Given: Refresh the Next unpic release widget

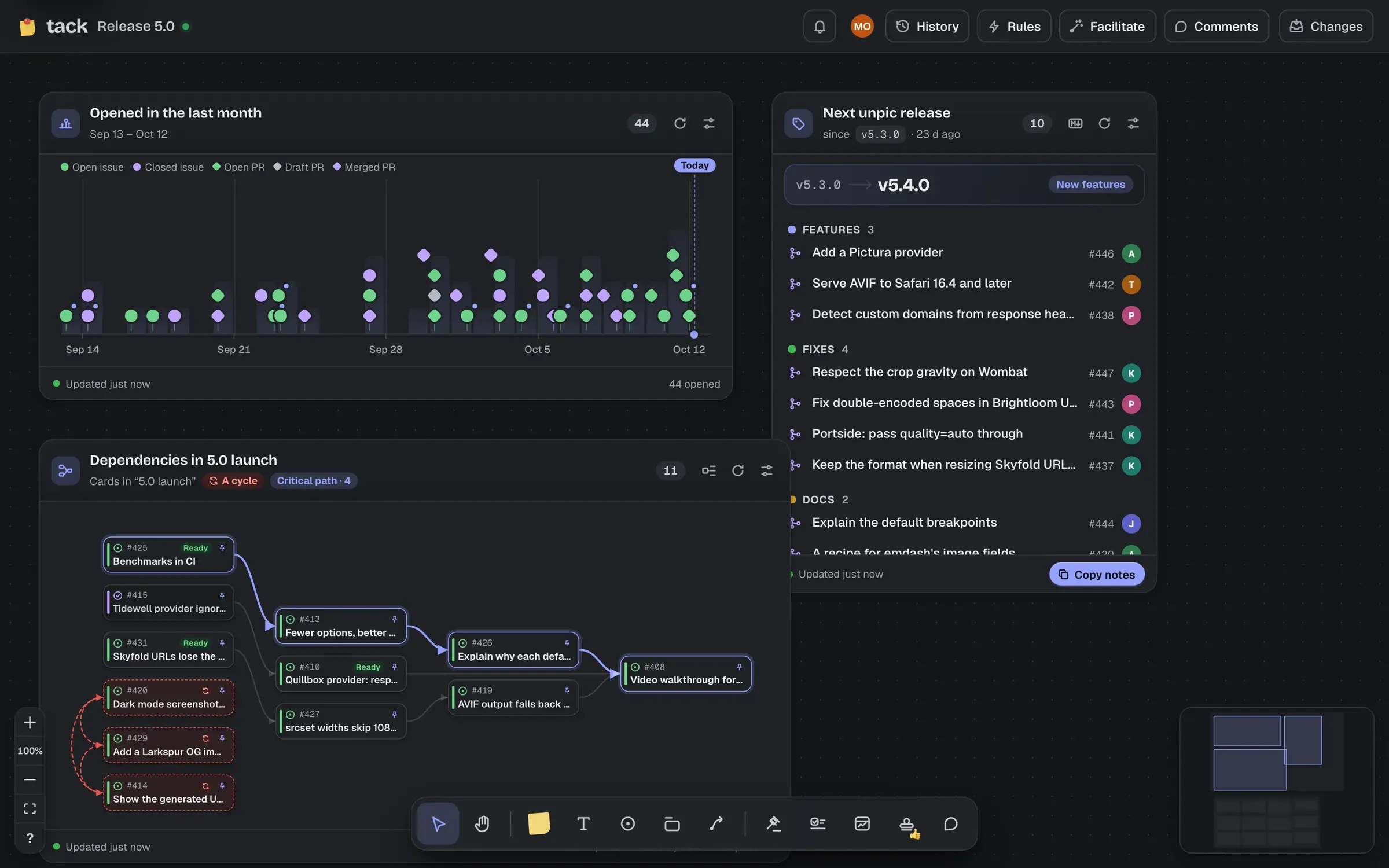Looking at the screenshot, I should tap(1104, 123).
